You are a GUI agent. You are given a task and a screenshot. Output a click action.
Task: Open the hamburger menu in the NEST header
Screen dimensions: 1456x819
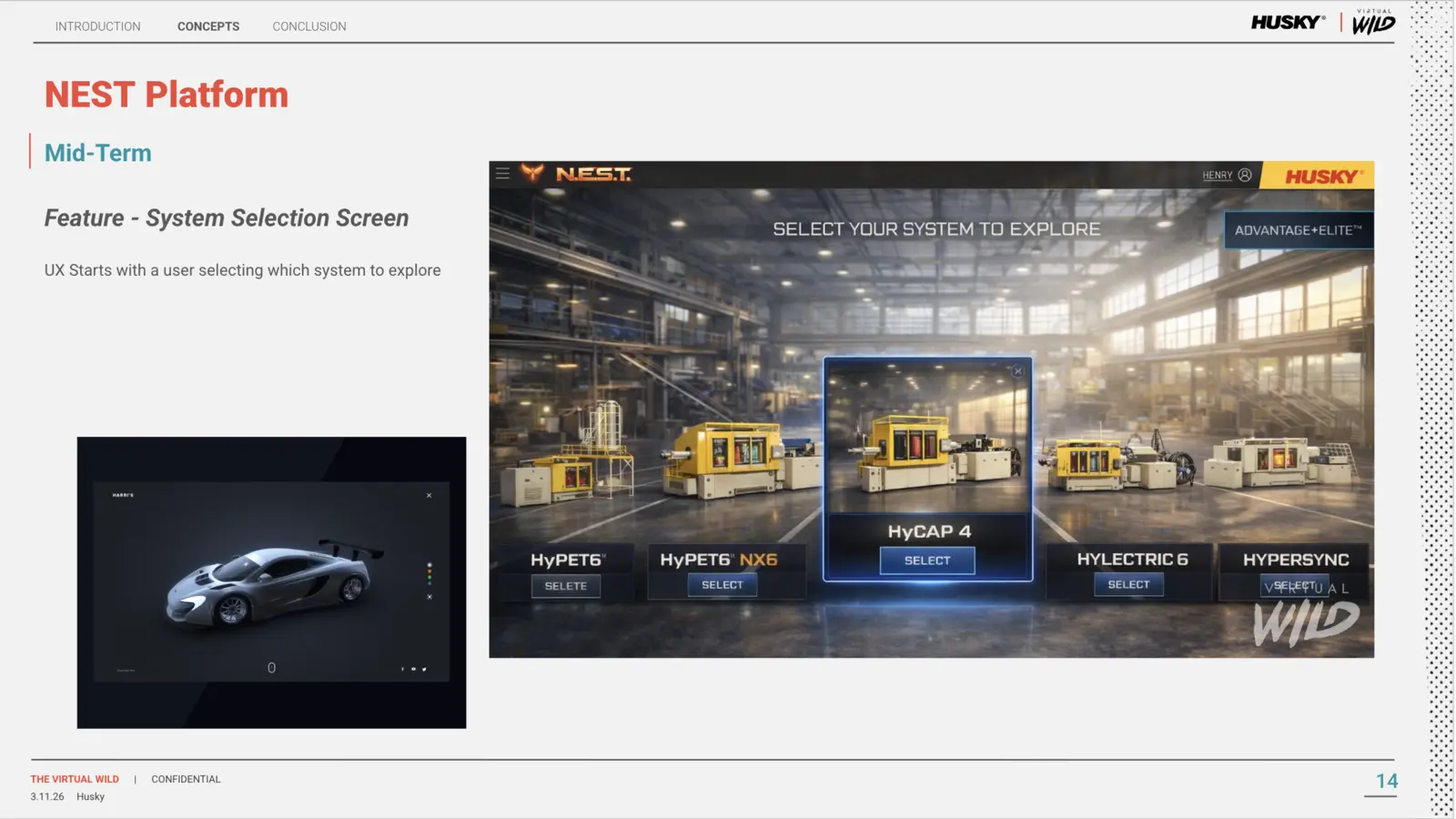coord(502,174)
